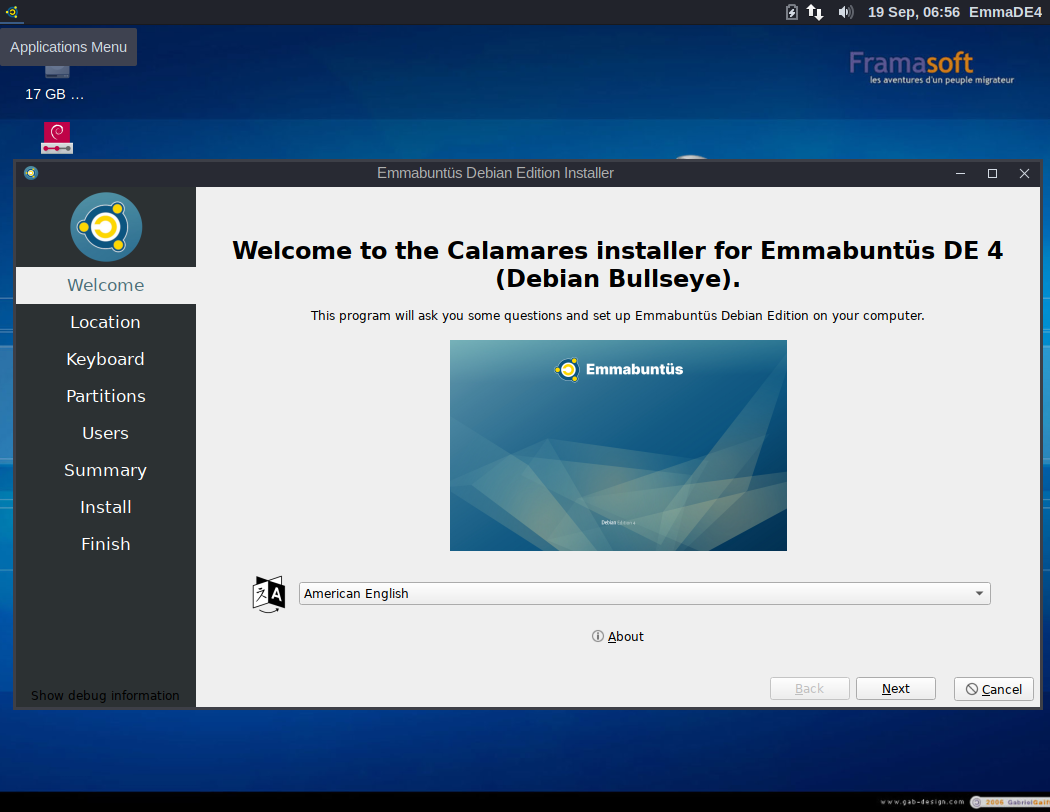
Task: Select the Finish step in sidebar
Action: (106, 544)
